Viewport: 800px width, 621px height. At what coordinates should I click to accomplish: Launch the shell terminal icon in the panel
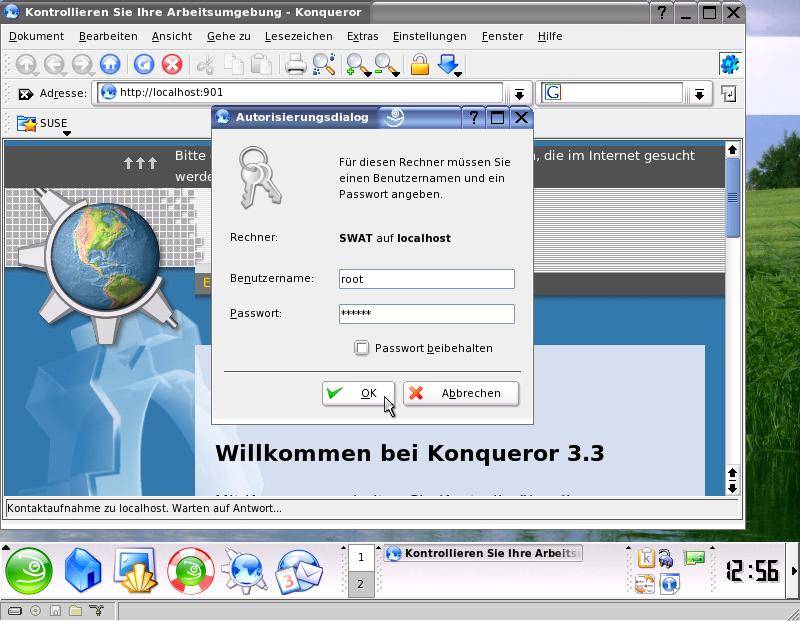point(136,570)
